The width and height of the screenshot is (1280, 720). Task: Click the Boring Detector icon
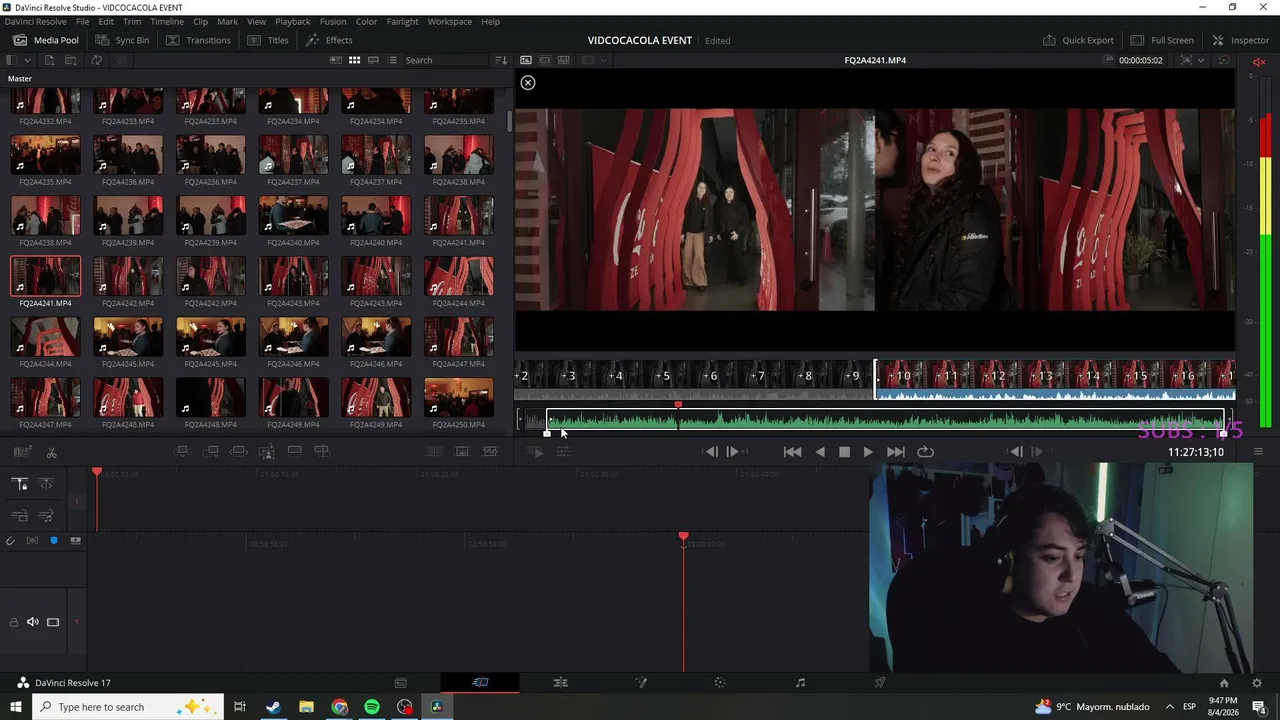pos(22,452)
